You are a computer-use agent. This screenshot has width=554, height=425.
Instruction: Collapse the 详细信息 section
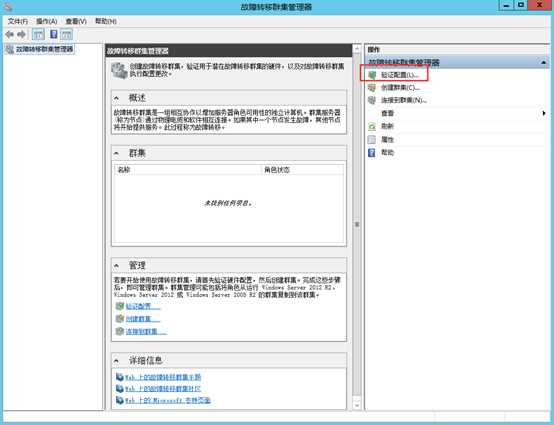click(x=117, y=360)
